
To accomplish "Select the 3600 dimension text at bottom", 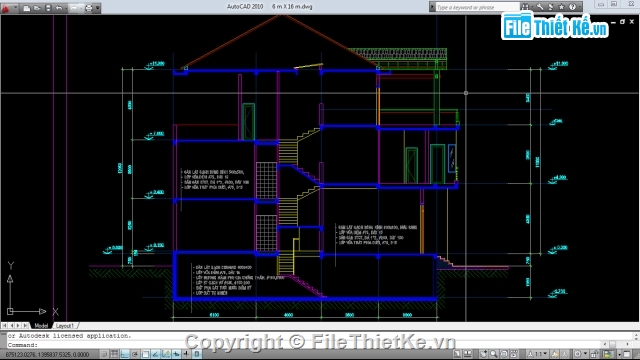I will click(349, 315).
